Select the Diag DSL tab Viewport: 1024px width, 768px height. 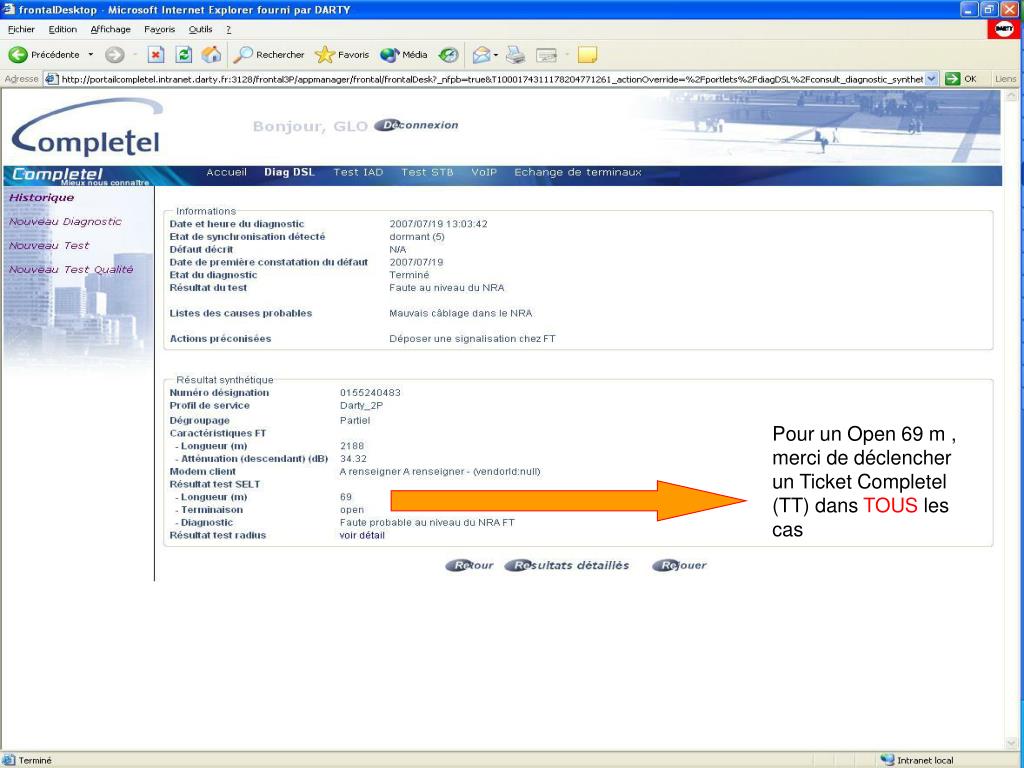[x=289, y=172]
